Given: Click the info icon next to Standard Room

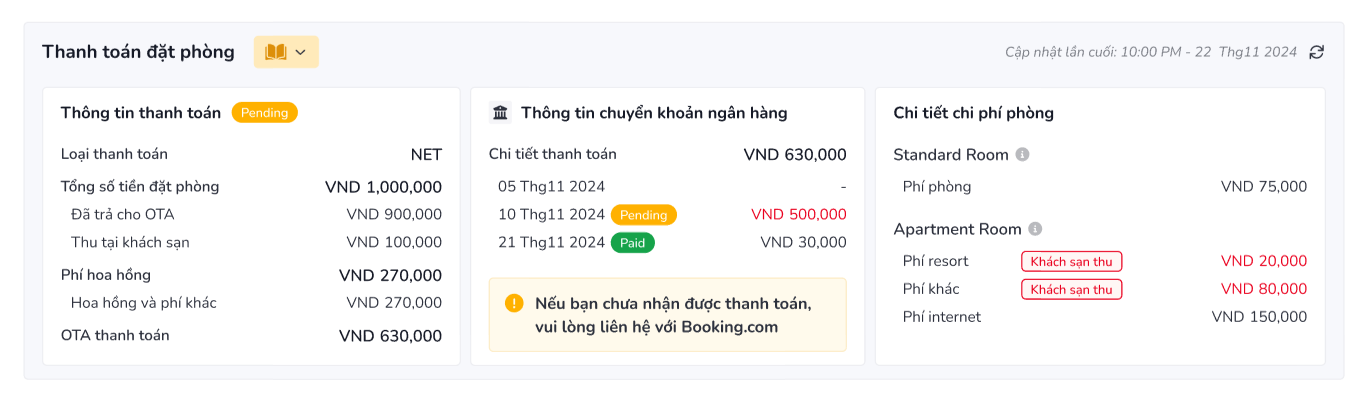Looking at the screenshot, I should 1022,155.
